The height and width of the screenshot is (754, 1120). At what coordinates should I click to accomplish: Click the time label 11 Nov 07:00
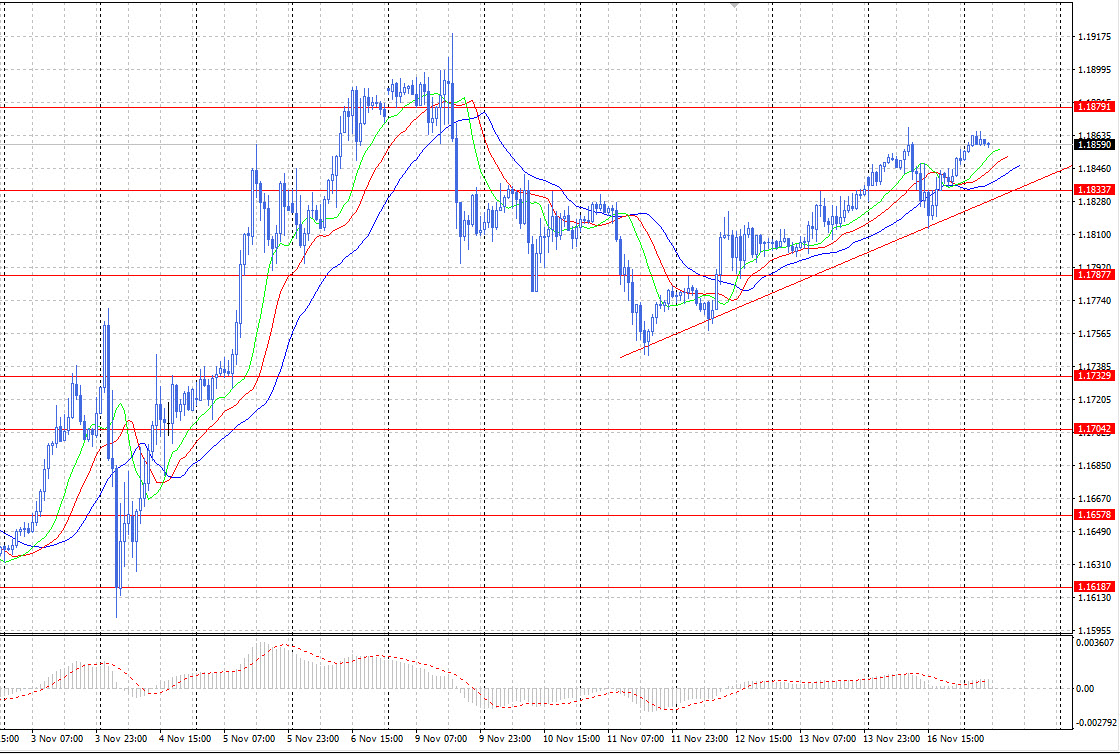coord(635,738)
